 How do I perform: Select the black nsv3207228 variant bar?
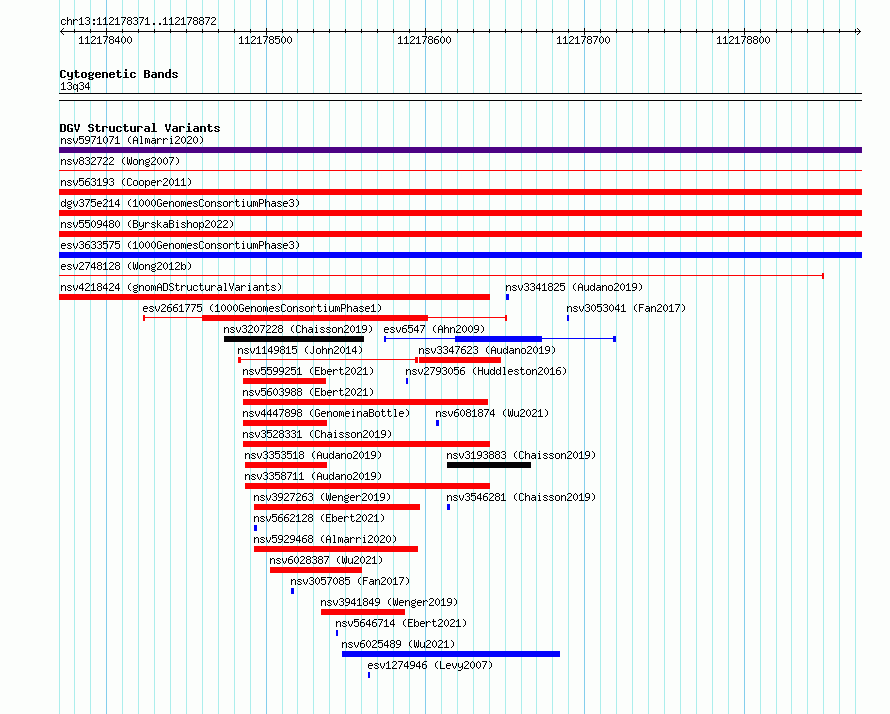(294, 339)
